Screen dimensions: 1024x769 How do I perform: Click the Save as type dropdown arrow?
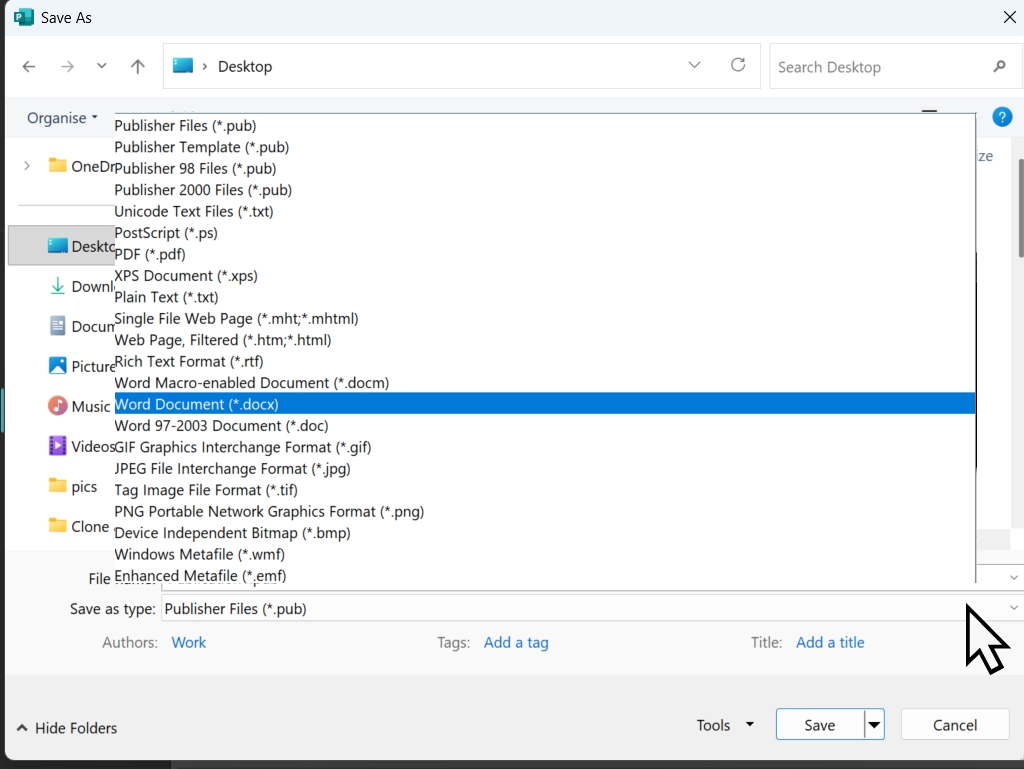[1014, 608]
